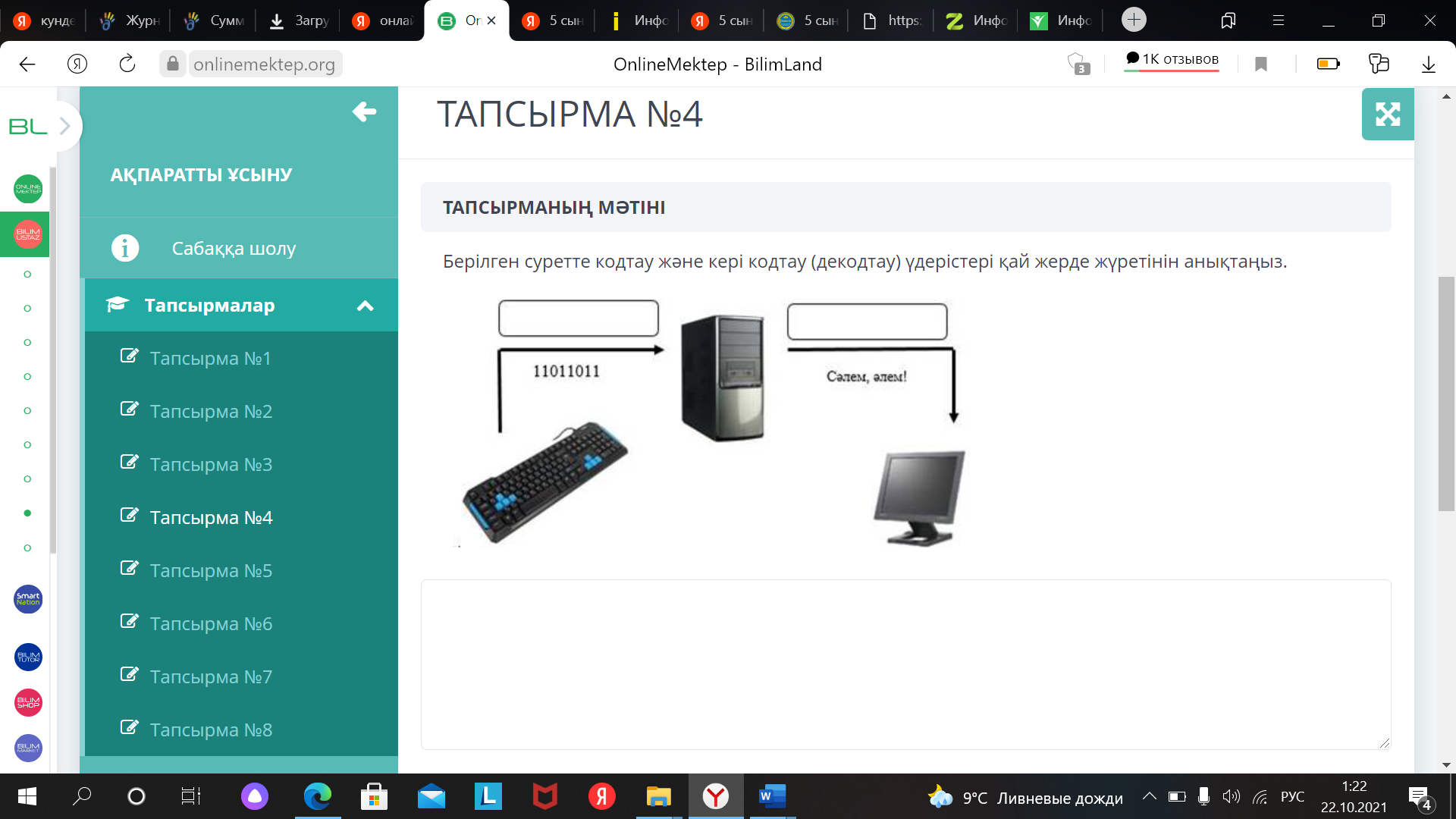Image resolution: width=1456 pixels, height=819 pixels.
Task: Open the Bilim Shop sidebar icon
Action: pos(28,702)
